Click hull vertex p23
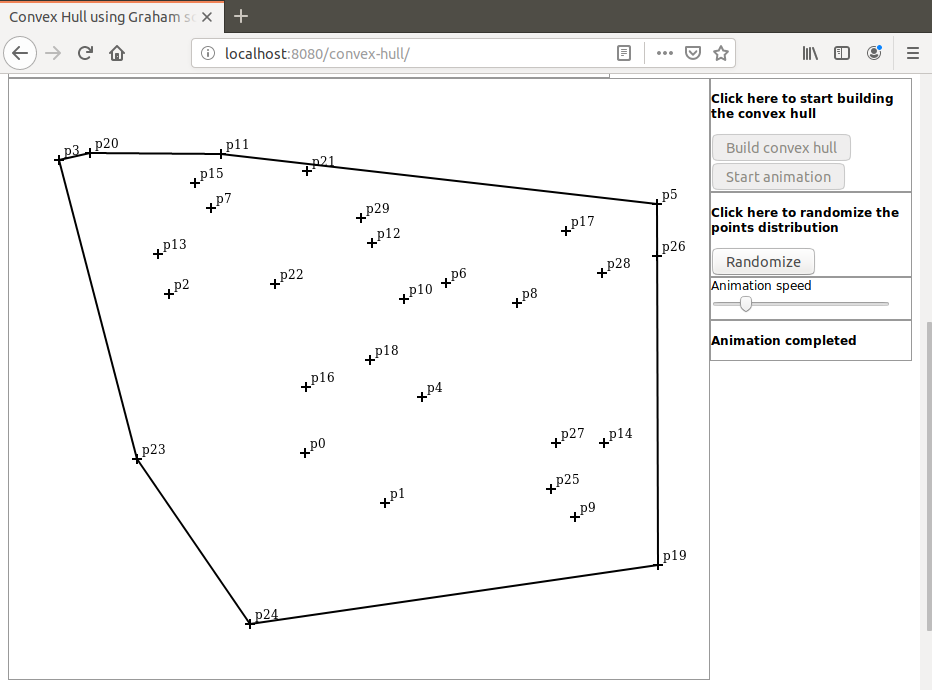 tap(137, 459)
